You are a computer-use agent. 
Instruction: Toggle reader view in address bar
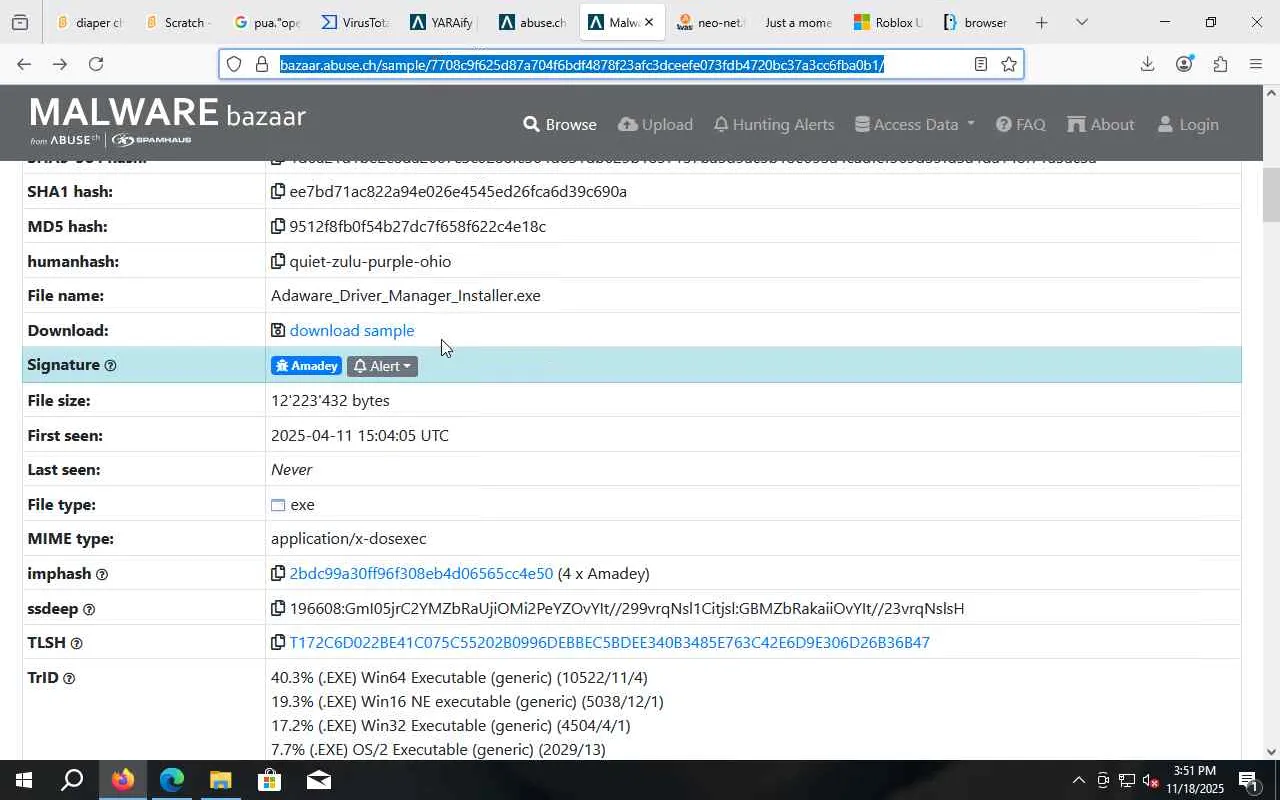(x=981, y=64)
